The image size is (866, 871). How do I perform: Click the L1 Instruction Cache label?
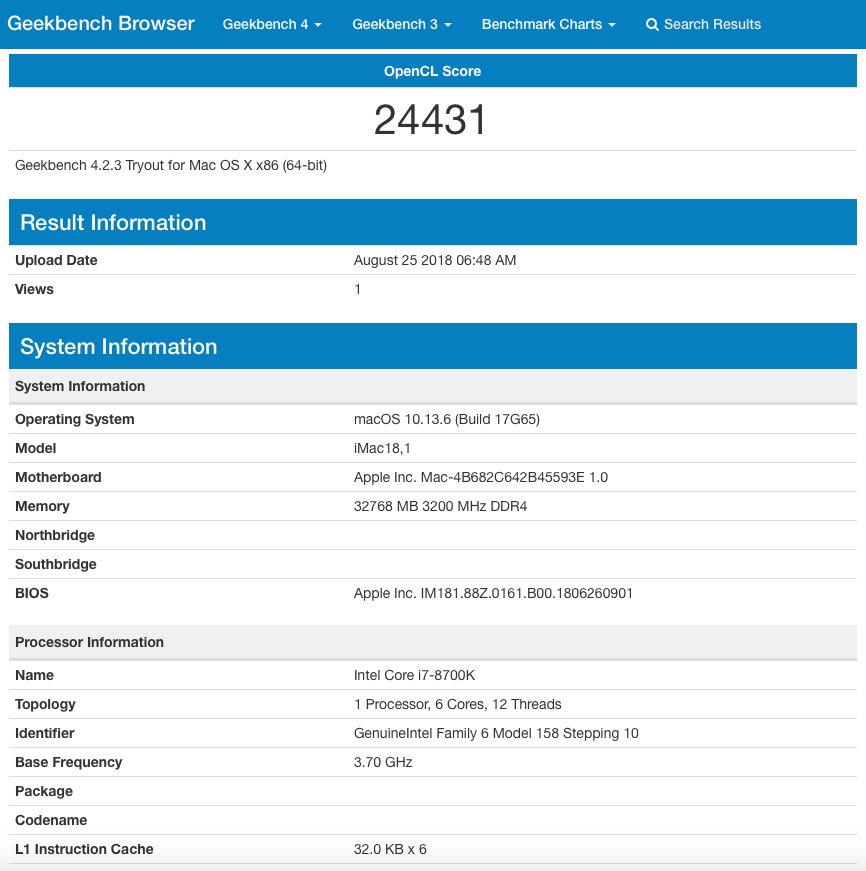(84, 849)
